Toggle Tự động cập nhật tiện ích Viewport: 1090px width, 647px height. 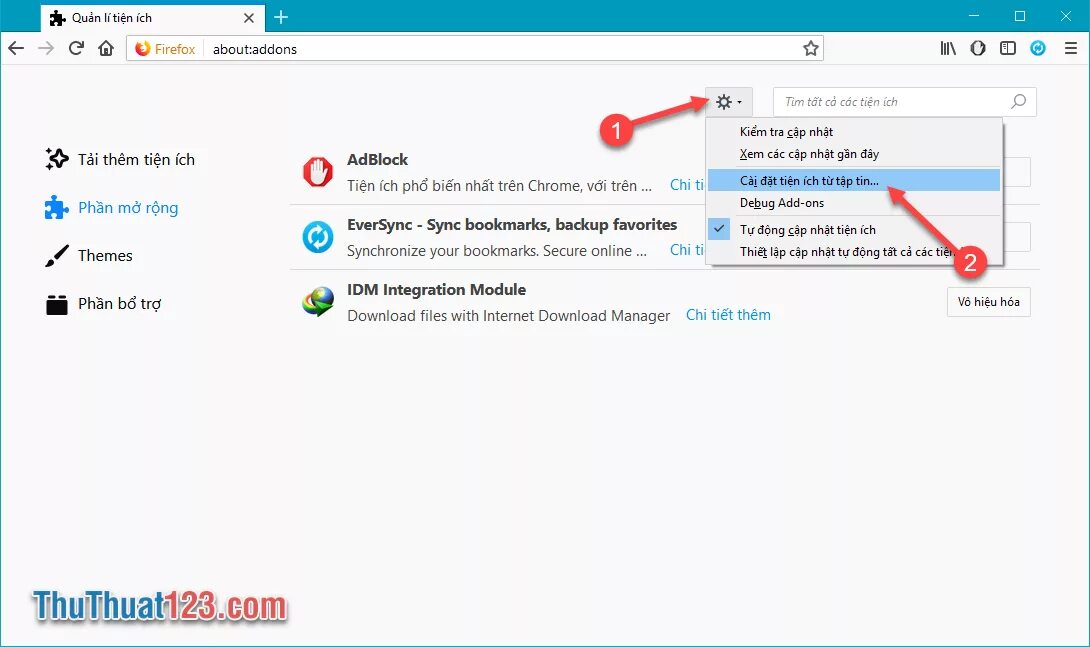[854, 229]
